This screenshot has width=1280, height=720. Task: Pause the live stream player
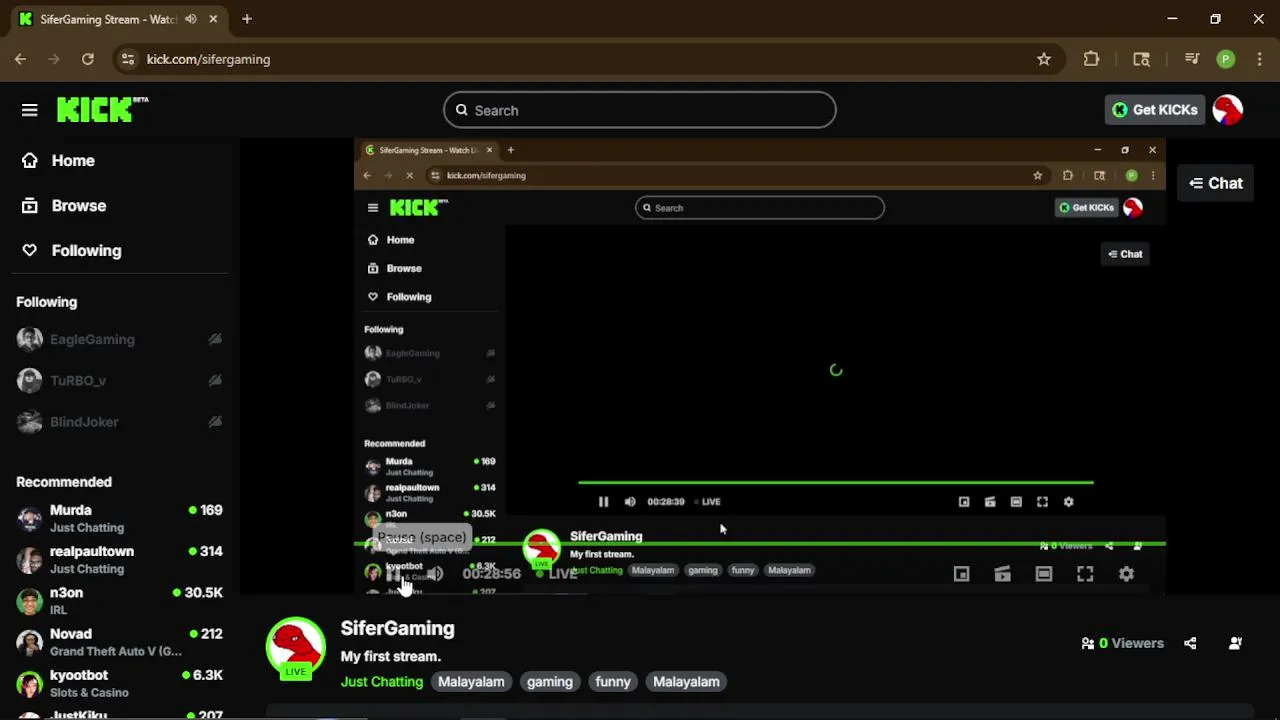(x=393, y=574)
